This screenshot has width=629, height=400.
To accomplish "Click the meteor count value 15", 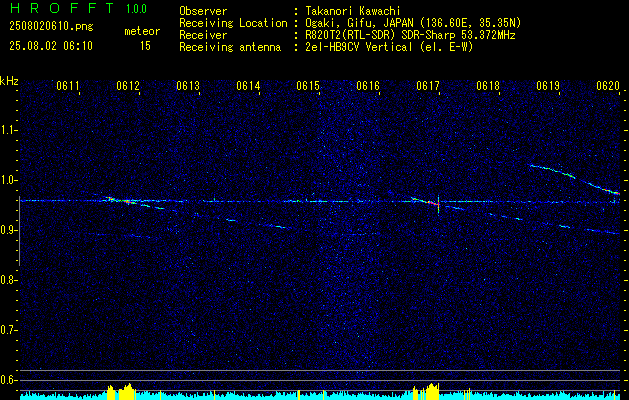I will coord(145,46).
